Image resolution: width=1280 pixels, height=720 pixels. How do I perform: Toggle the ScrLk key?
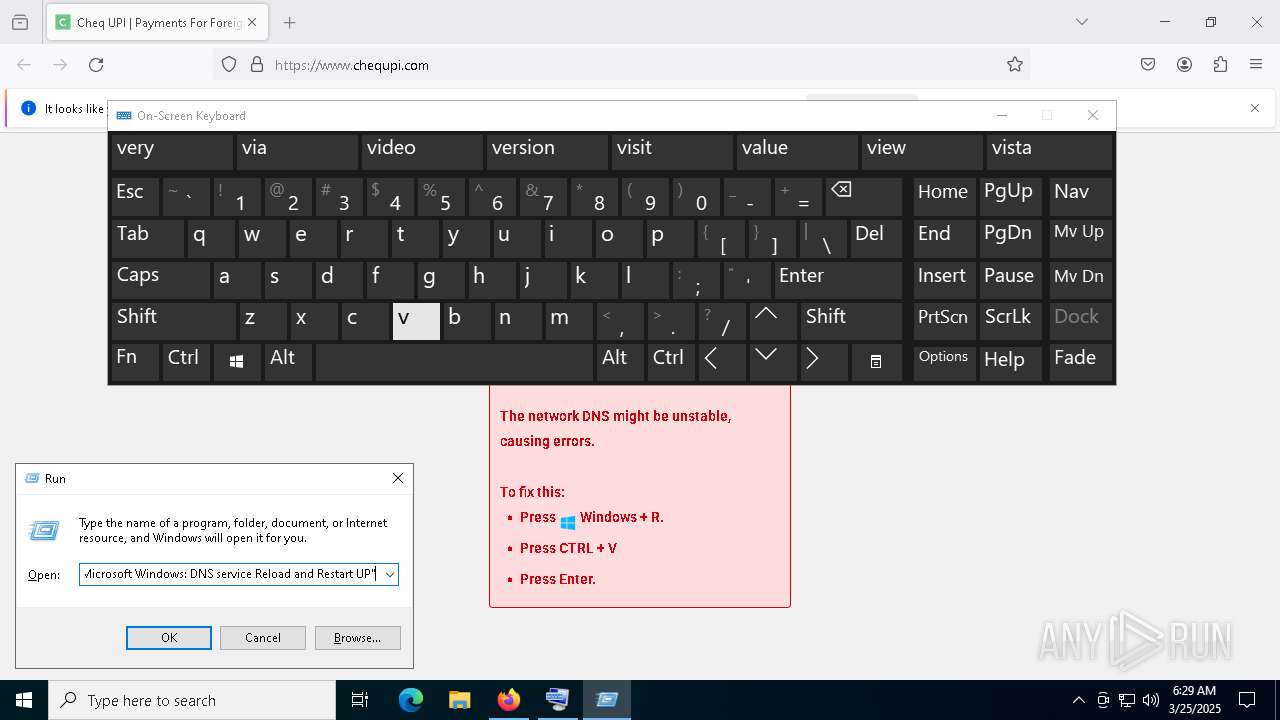coord(1011,321)
